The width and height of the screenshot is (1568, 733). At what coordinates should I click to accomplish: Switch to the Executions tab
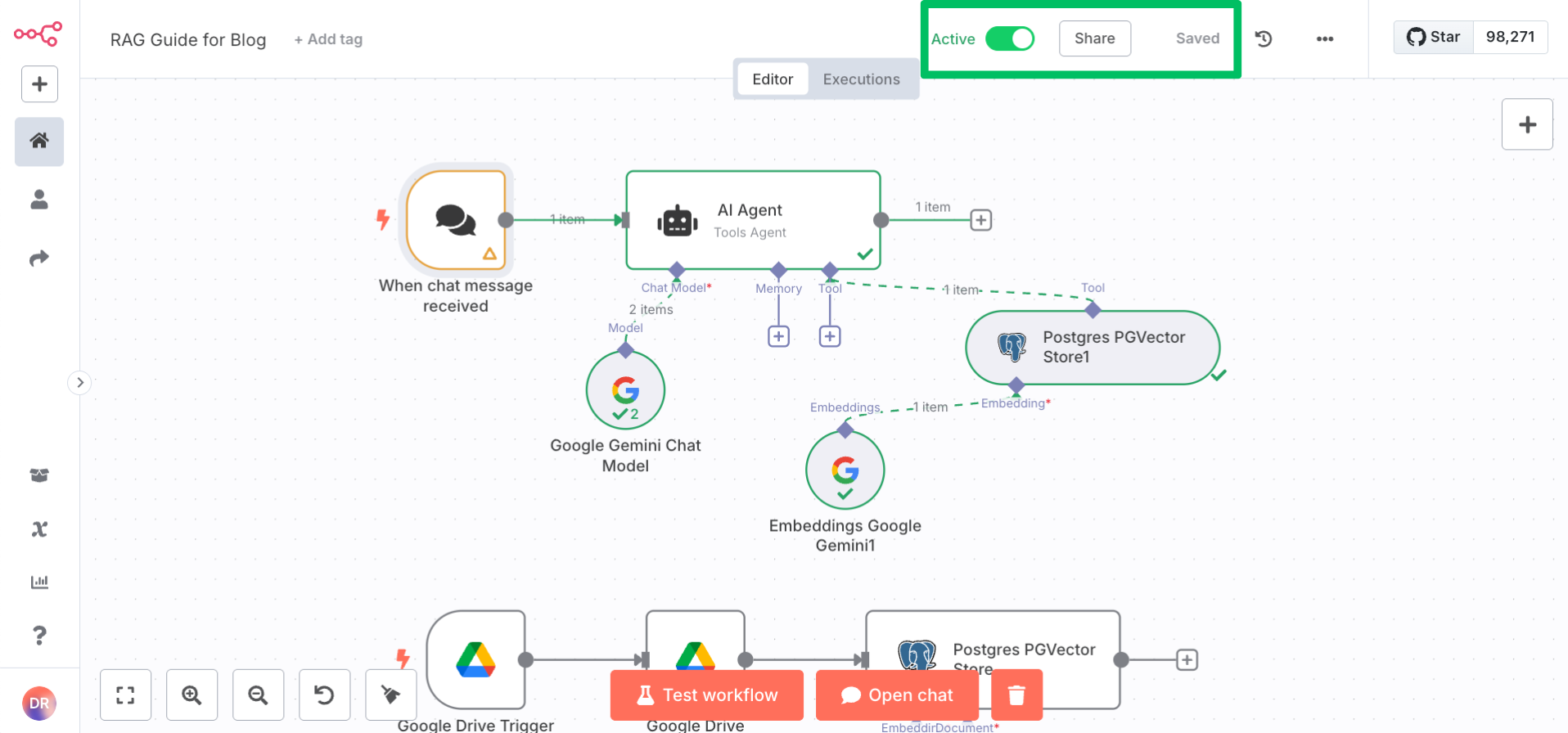[861, 79]
